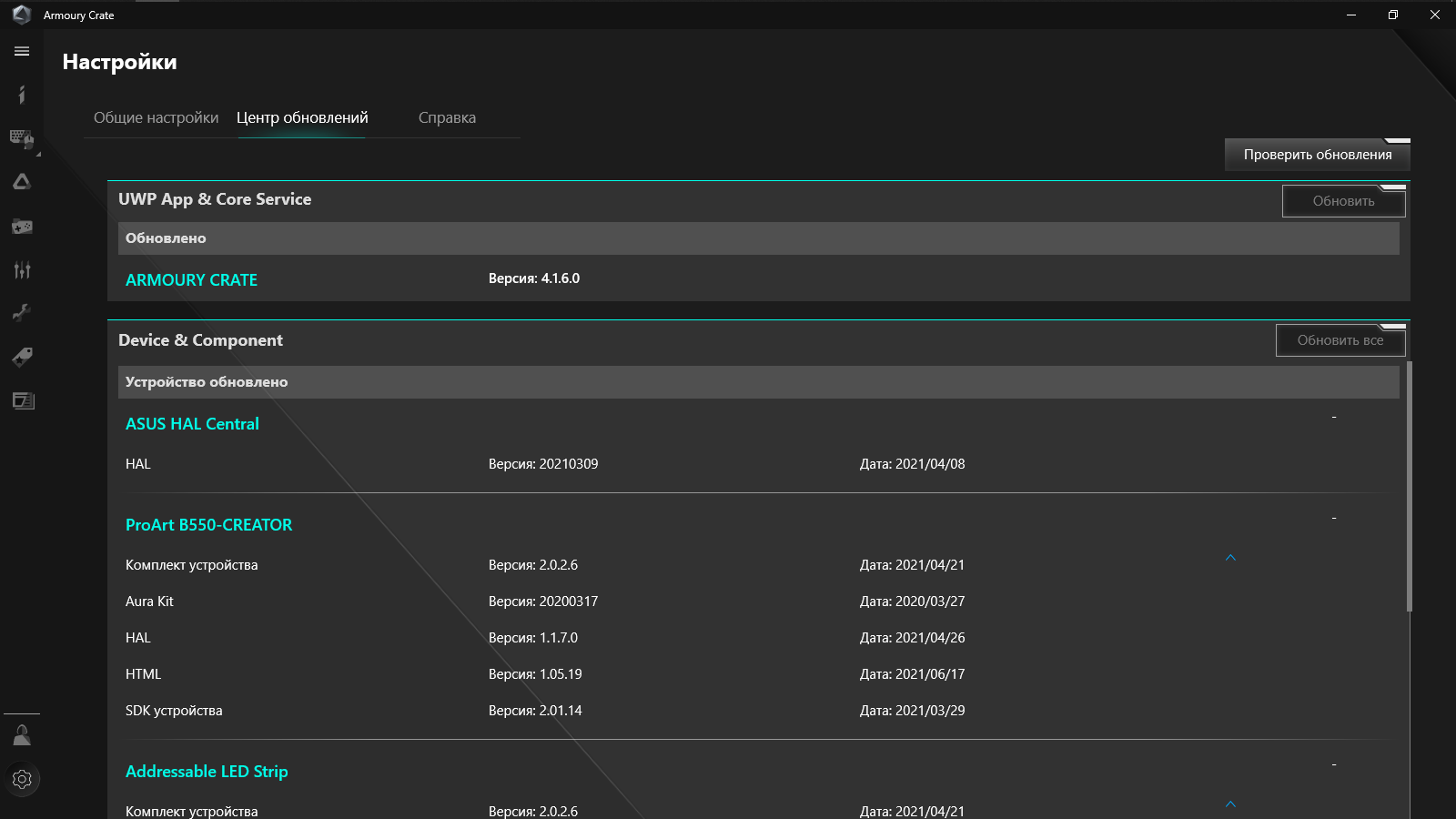Click the ProArt B550-CREATOR heading

coord(208,525)
